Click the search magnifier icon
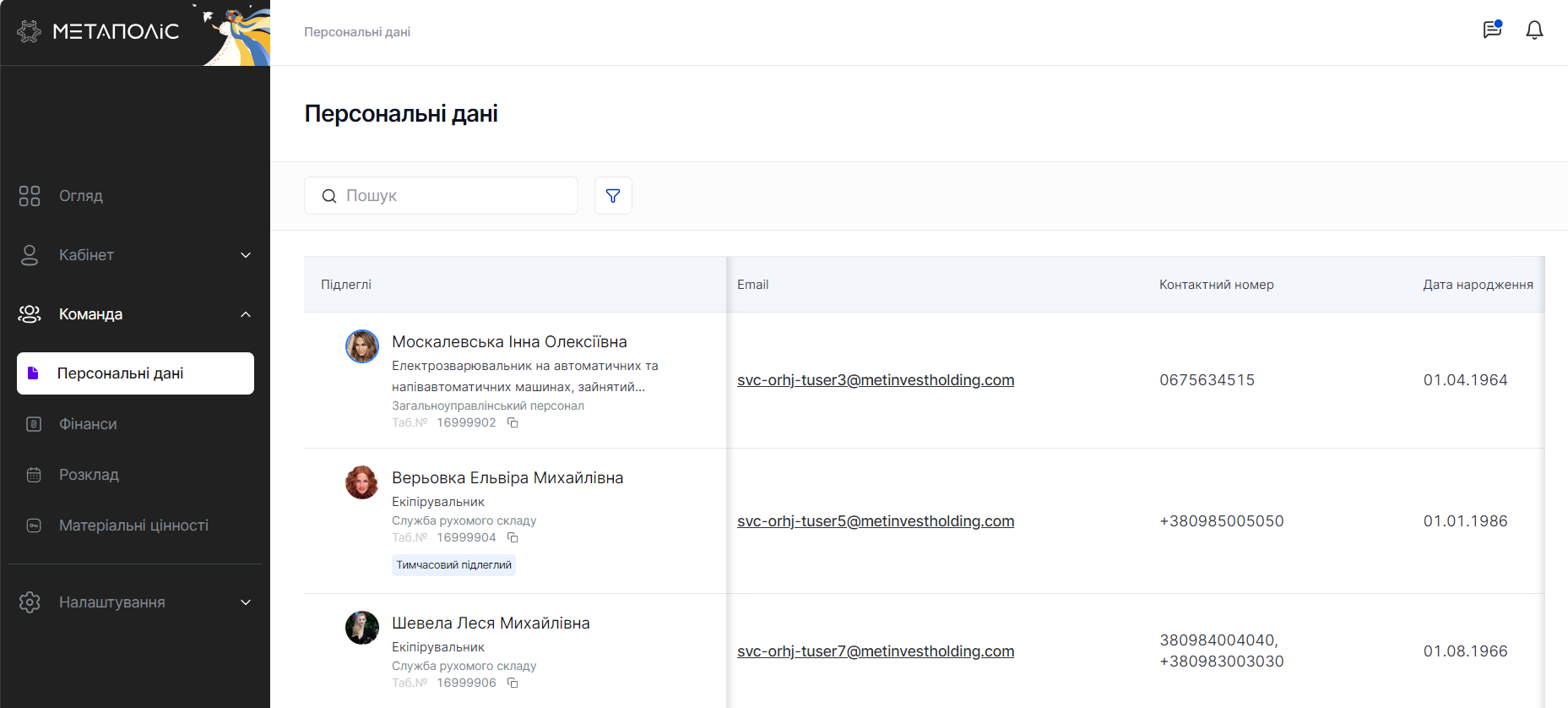Screen dimensions: 1568x708 tap(329, 196)
